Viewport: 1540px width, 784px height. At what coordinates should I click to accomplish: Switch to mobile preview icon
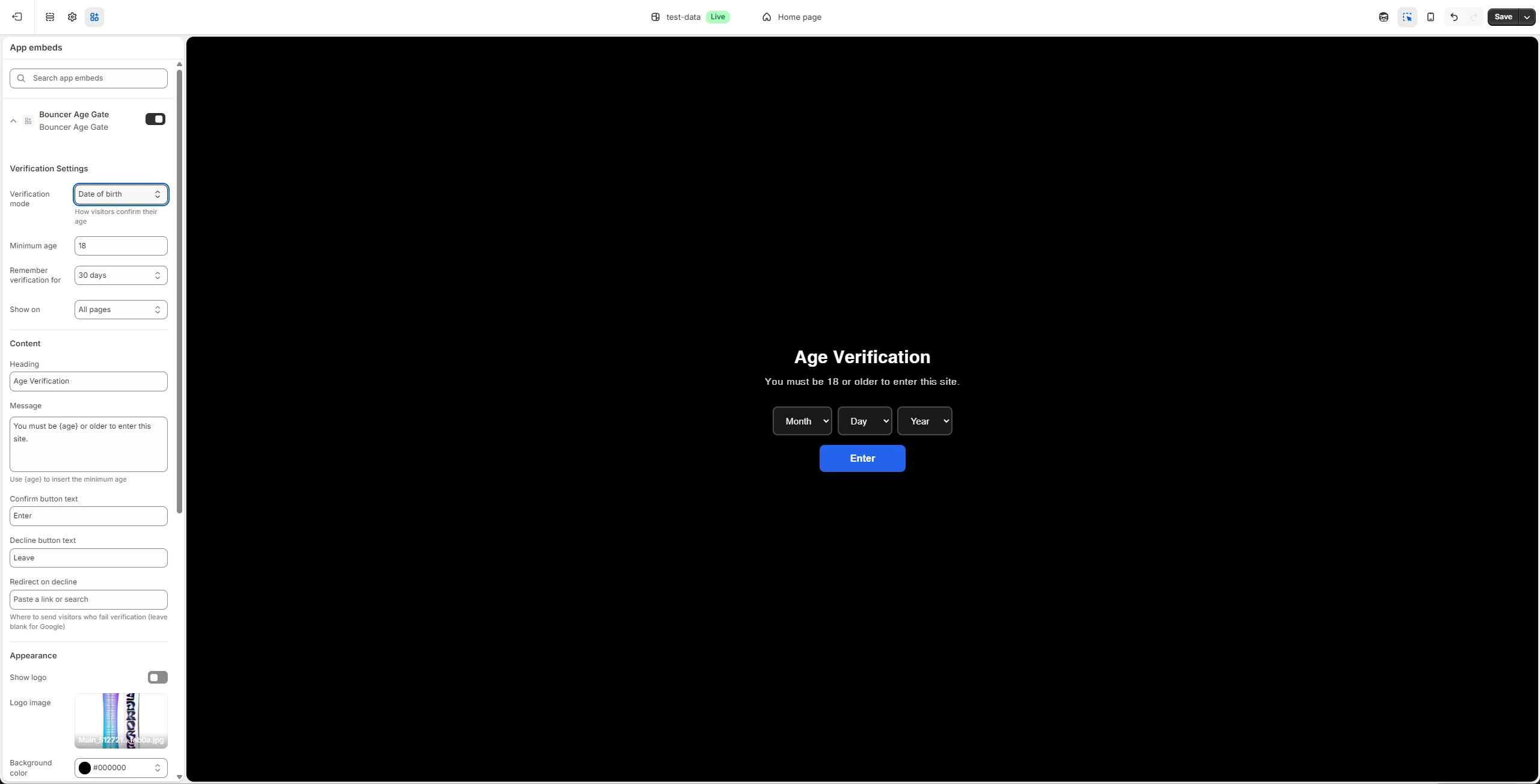pyautogui.click(x=1431, y=17)
